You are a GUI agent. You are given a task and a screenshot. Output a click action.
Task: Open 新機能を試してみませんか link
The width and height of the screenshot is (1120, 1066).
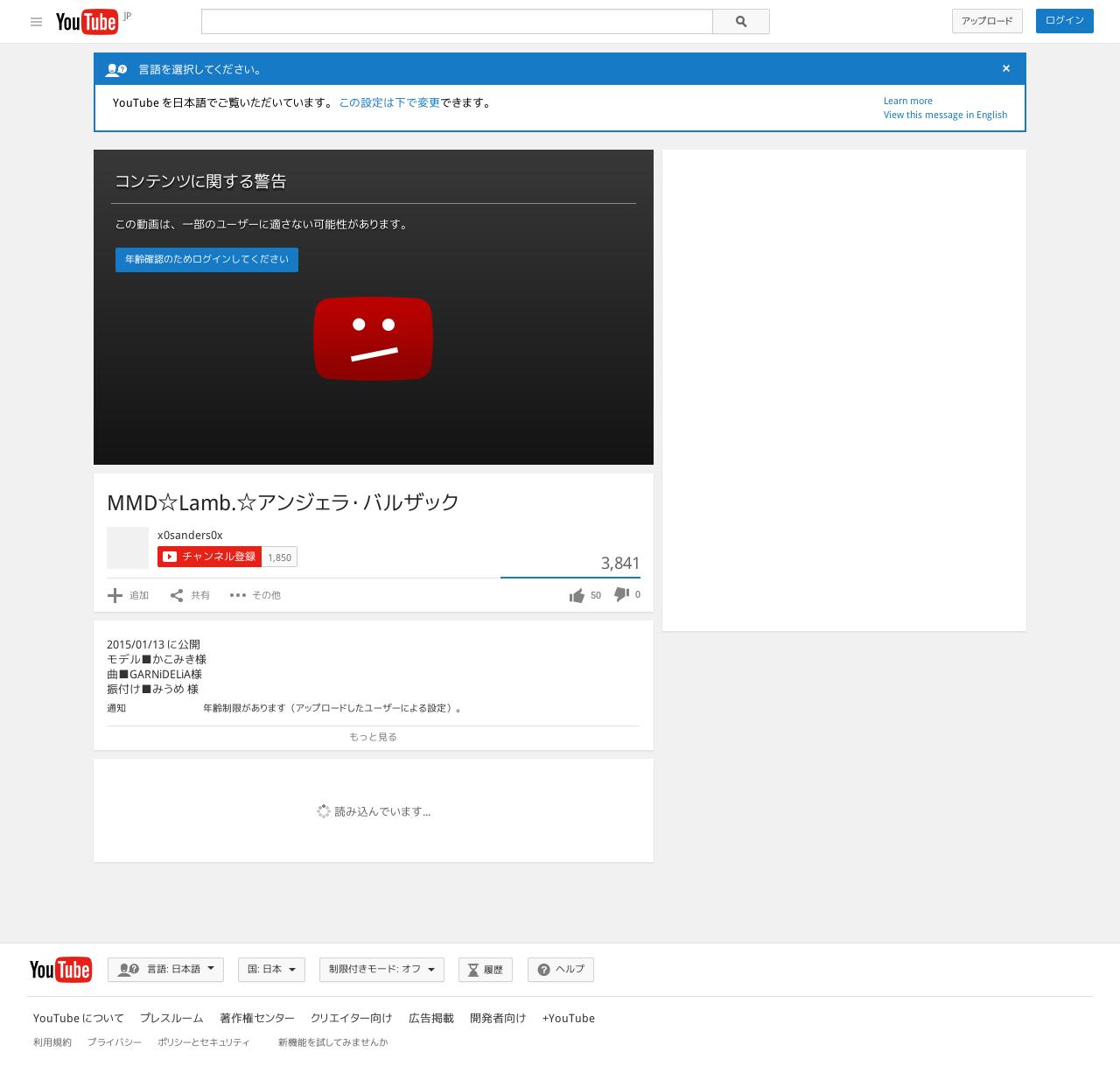click(332, 1042)
